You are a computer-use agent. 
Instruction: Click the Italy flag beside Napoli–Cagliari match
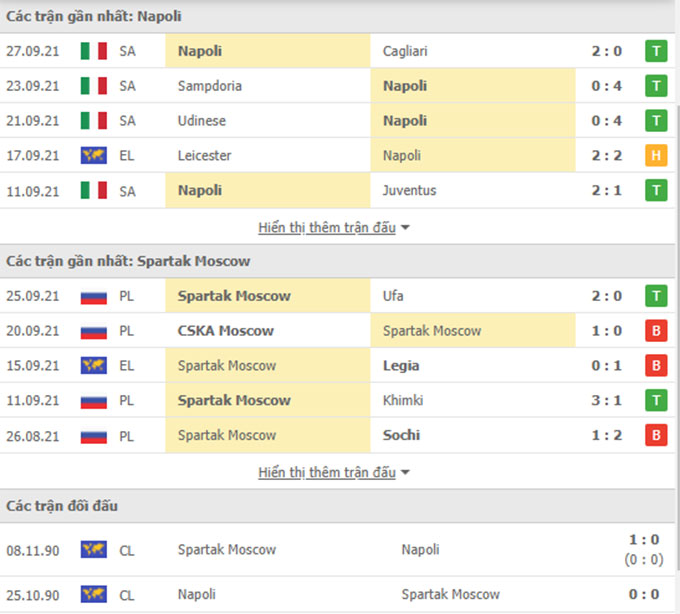tap(94, 51)
